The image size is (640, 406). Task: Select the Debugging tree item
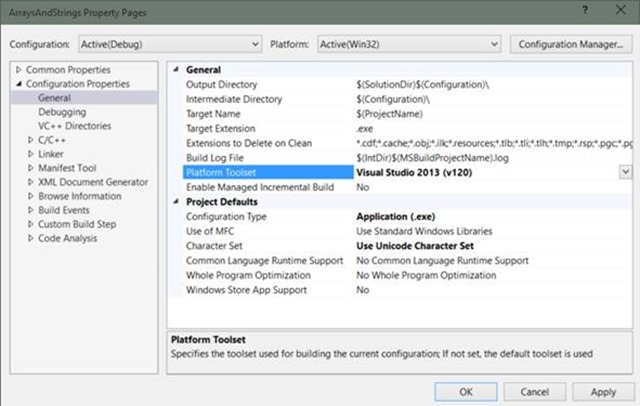(61, 112)
